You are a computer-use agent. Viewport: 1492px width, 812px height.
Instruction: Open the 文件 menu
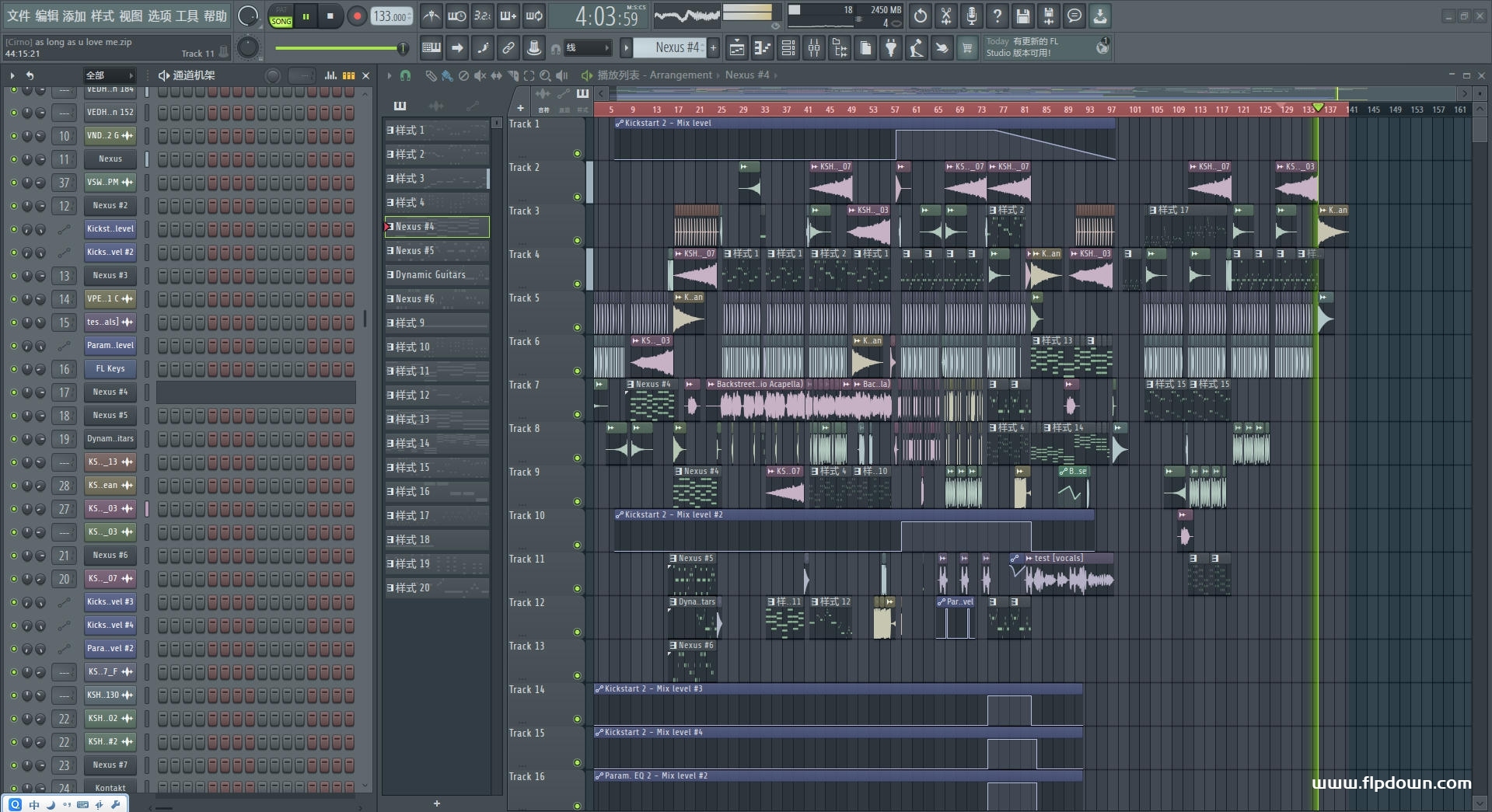[x=19, y=16]
